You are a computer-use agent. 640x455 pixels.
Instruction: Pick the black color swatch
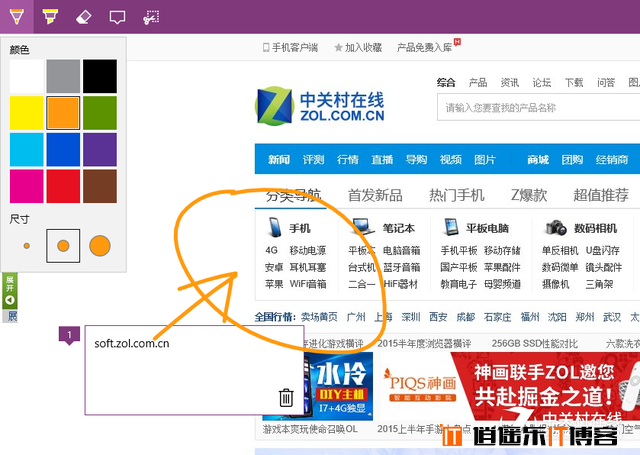pyautogui.click(x=100, y=76)
